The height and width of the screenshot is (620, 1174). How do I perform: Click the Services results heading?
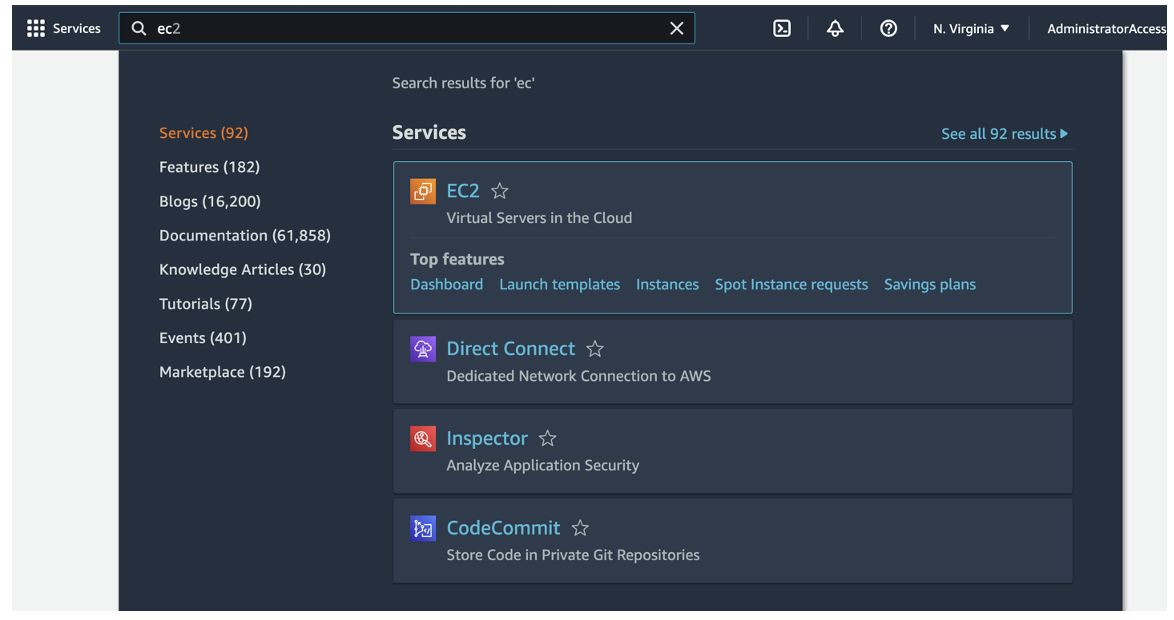coord(429,133)
